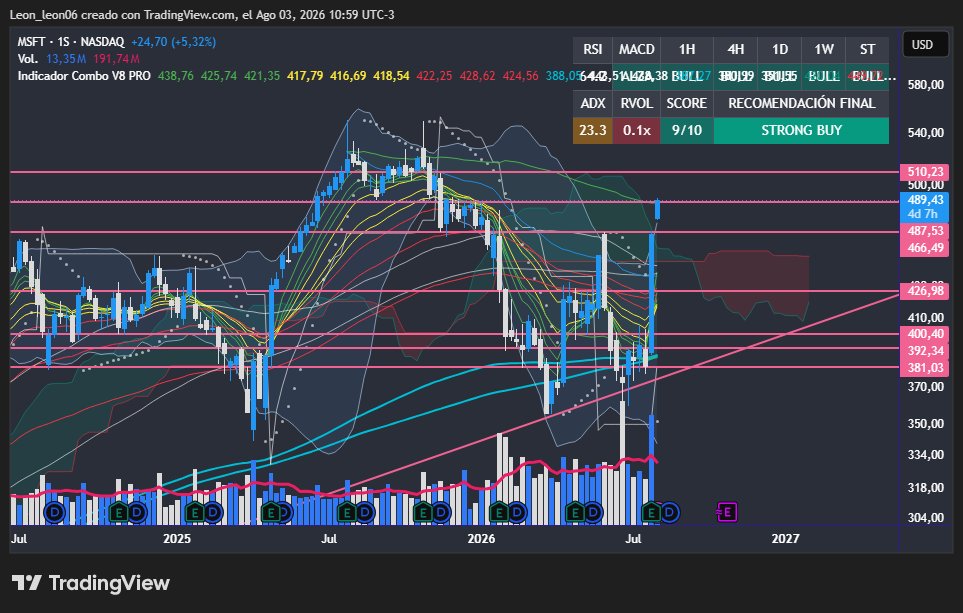Click the Vol. indicator legend label
This screenshot has height=613, width=963.
coord(28,59)
